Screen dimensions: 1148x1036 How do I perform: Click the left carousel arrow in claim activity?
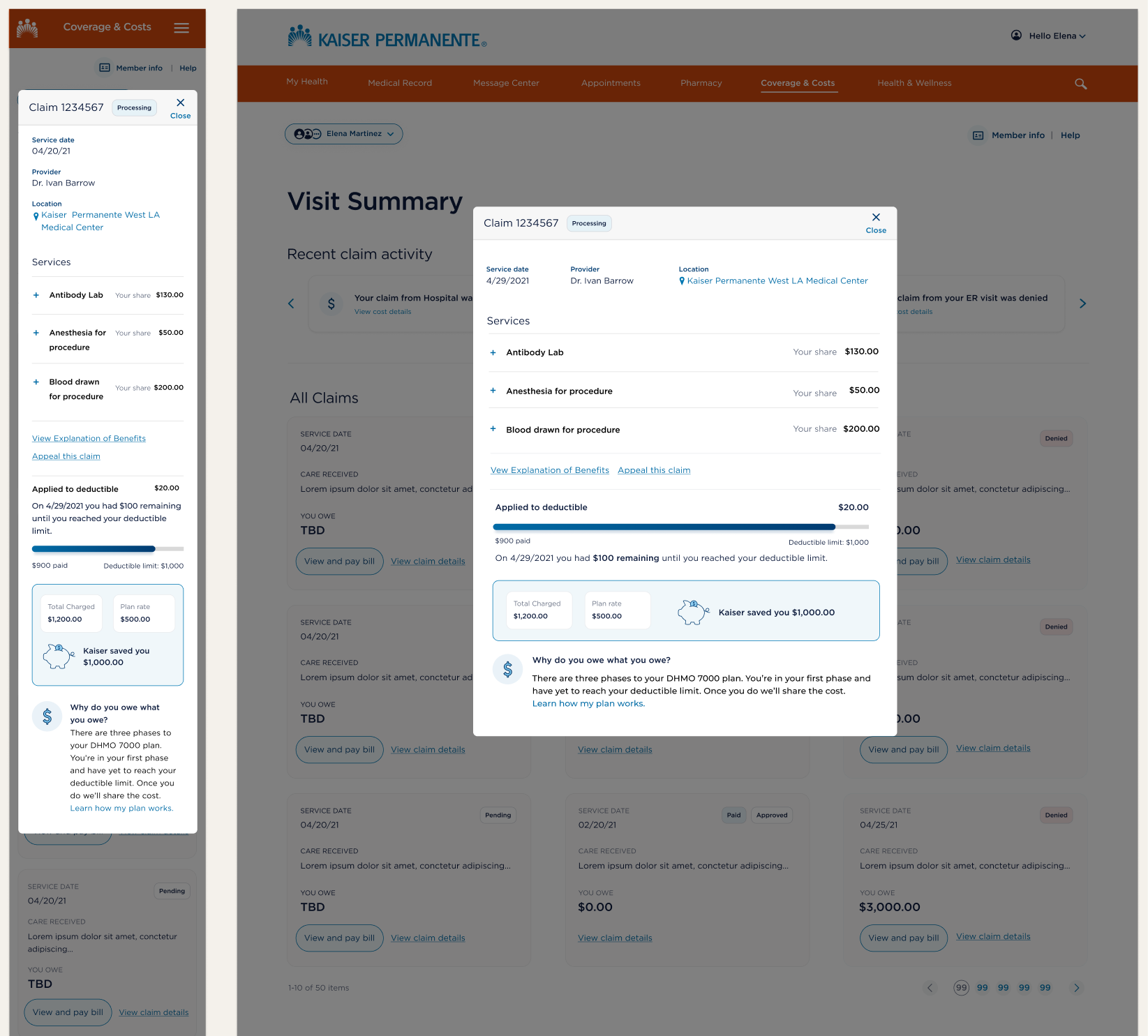[x=291, y=303]
